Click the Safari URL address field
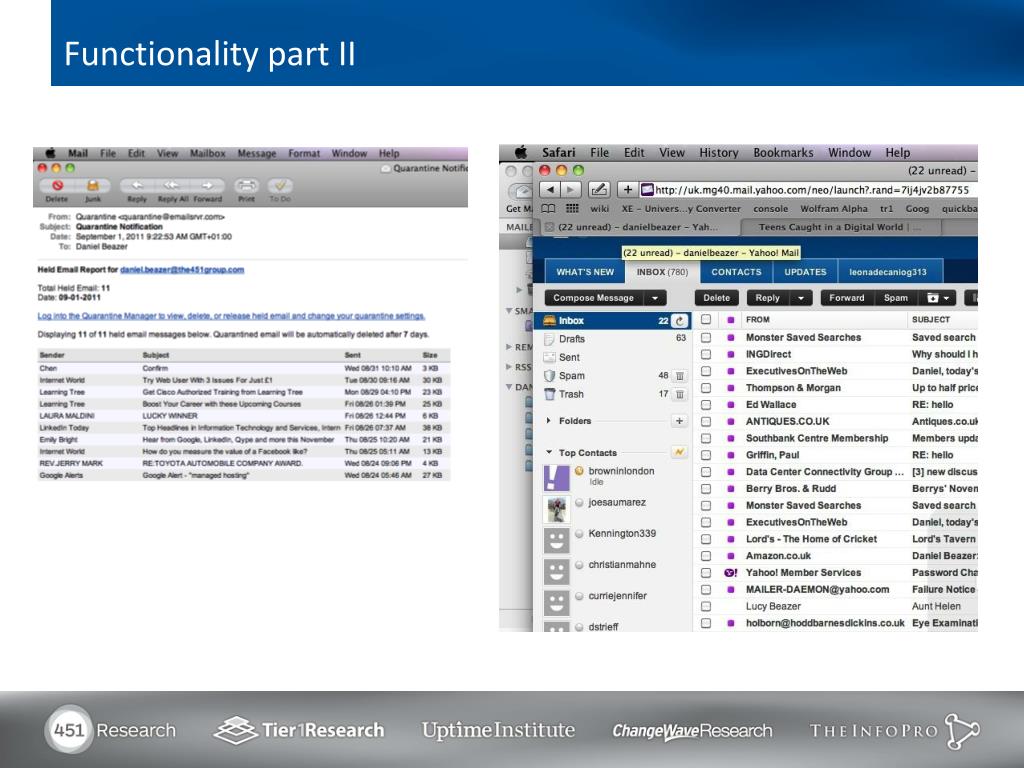The width and height of the screenshot is (1024, 768). coord(808,189)
